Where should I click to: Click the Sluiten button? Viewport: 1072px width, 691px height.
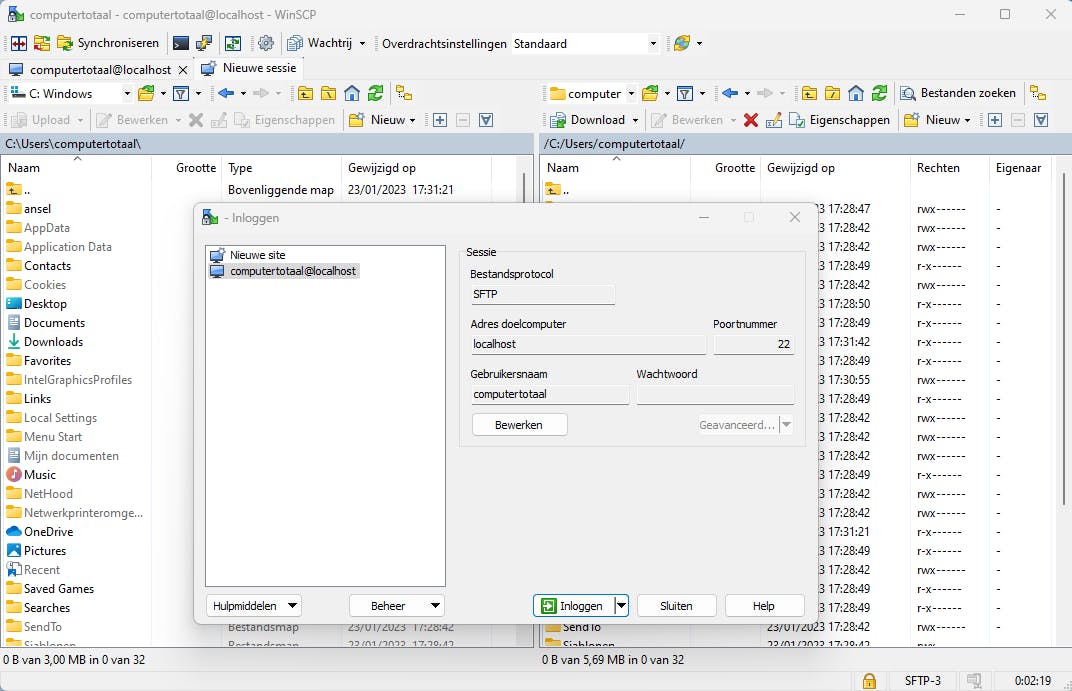(676, 605)
